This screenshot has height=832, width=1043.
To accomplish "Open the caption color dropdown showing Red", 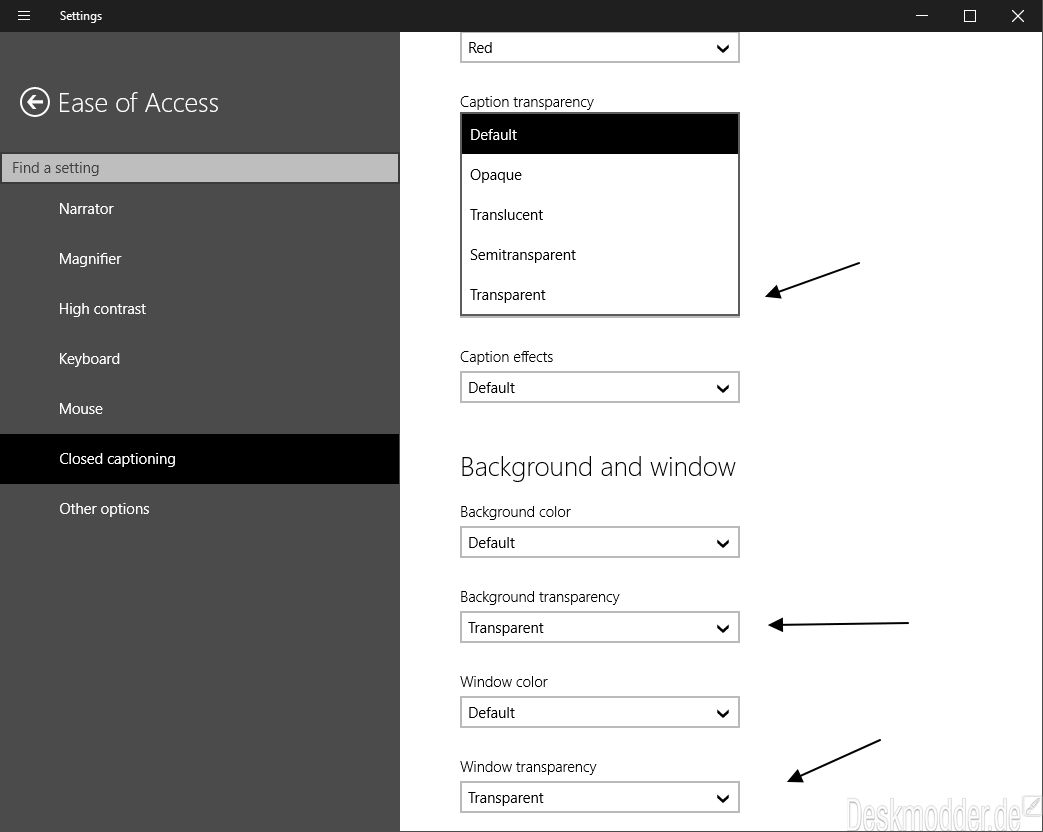I will click(x=599, y=48).
